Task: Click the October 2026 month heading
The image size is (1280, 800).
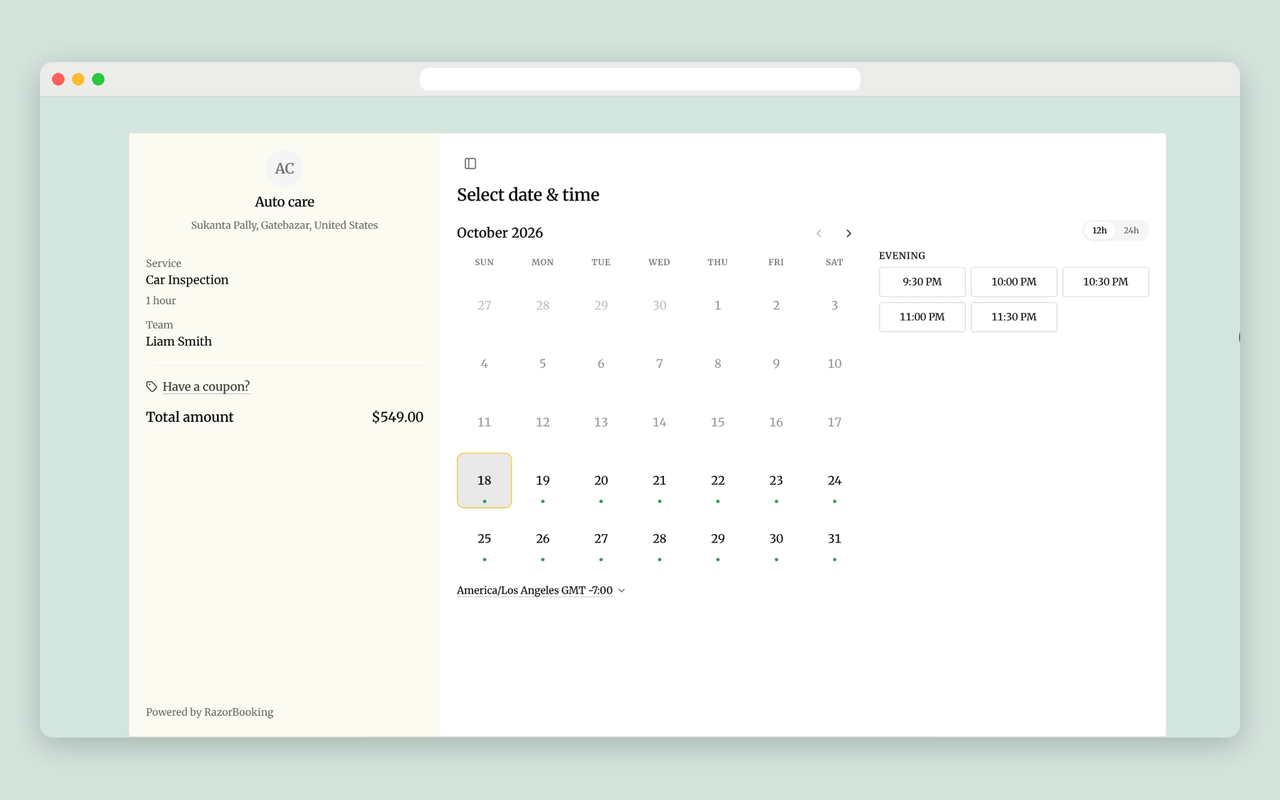Action: [500, 233]
